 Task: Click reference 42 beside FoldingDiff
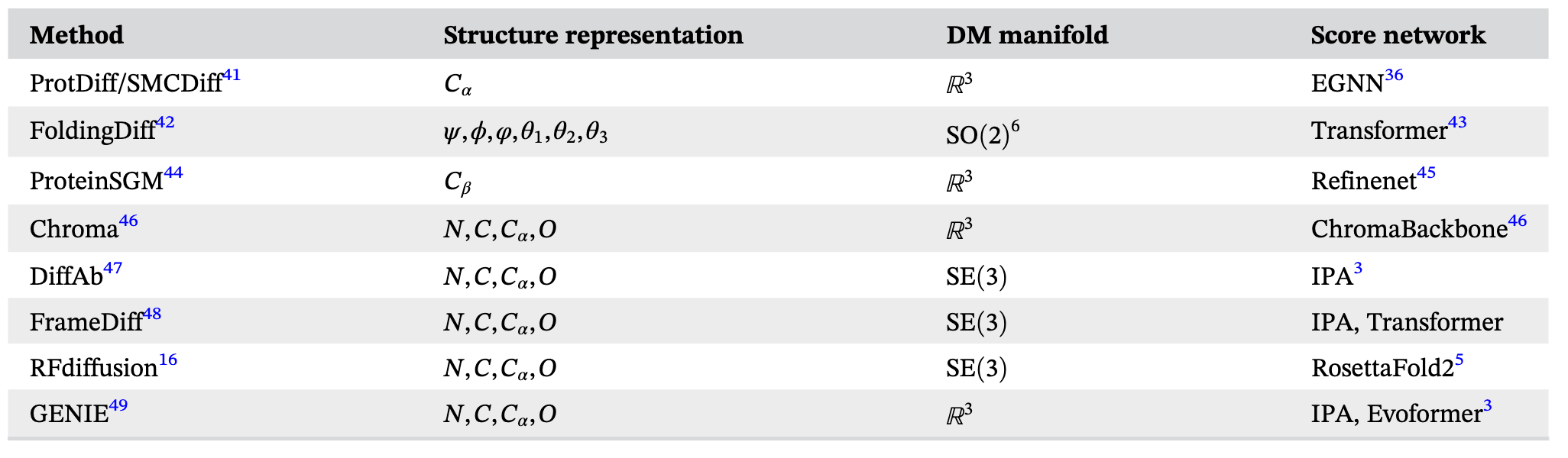click(165, 123)
